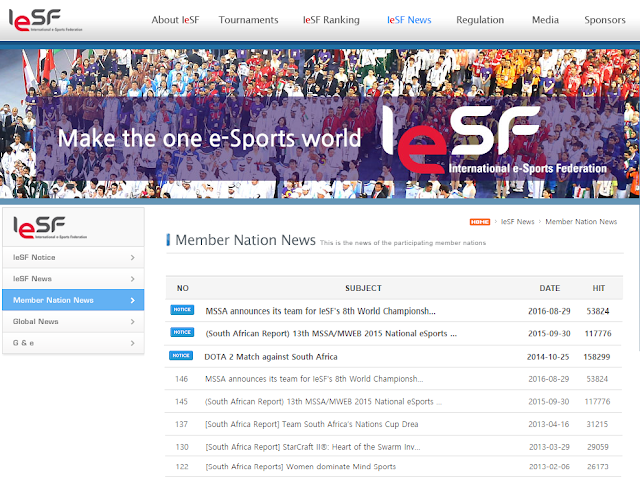Click row number 137
This screenshot has width=640, height=477.
point(181,424)
